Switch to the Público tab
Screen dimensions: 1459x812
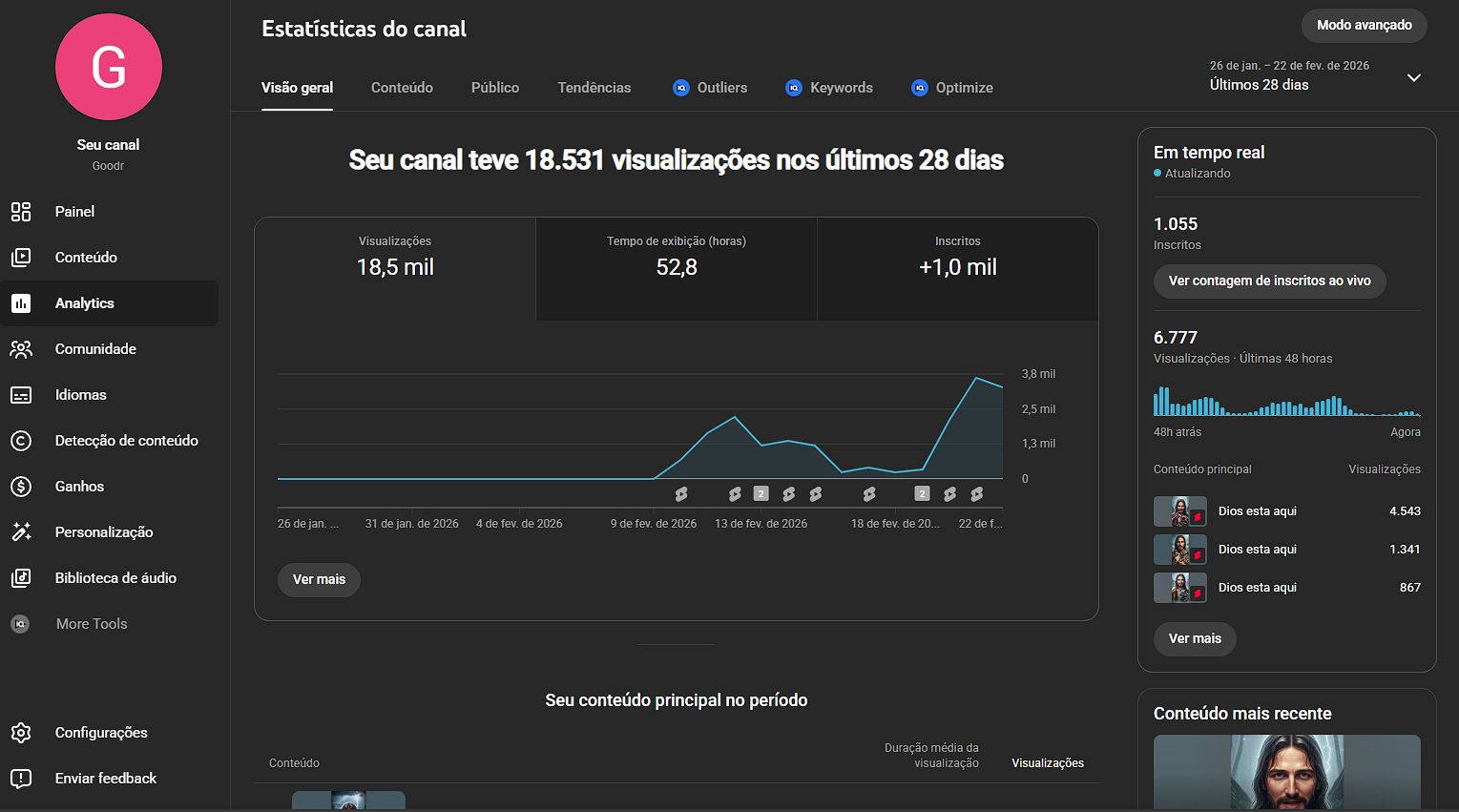[495, 88]
